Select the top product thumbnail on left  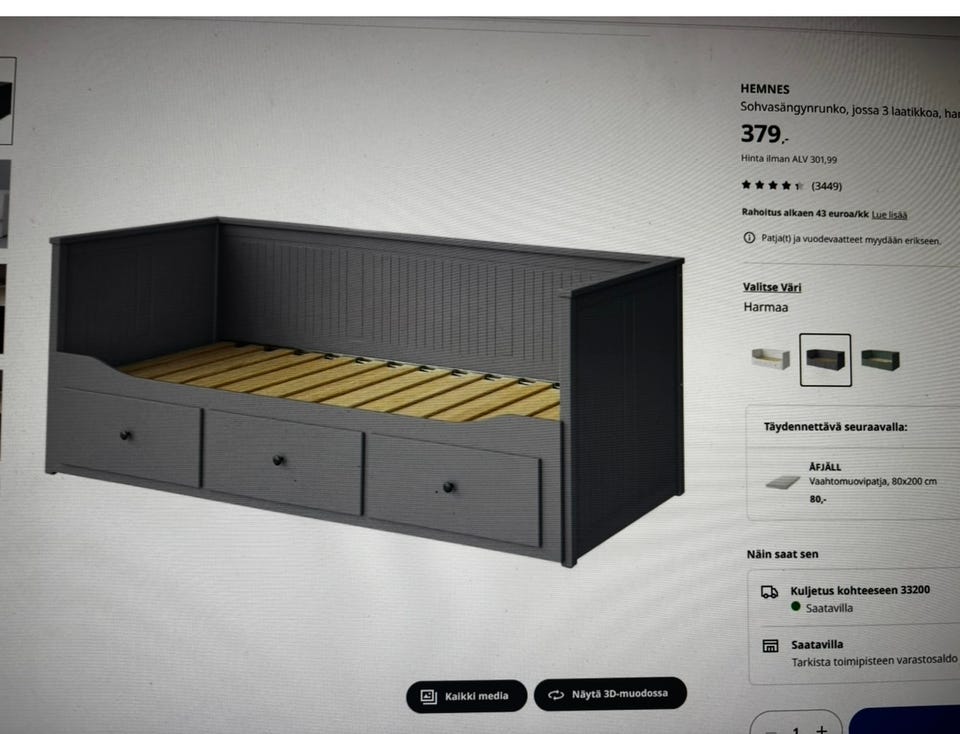pyautogui.click(x=7, y=101)
